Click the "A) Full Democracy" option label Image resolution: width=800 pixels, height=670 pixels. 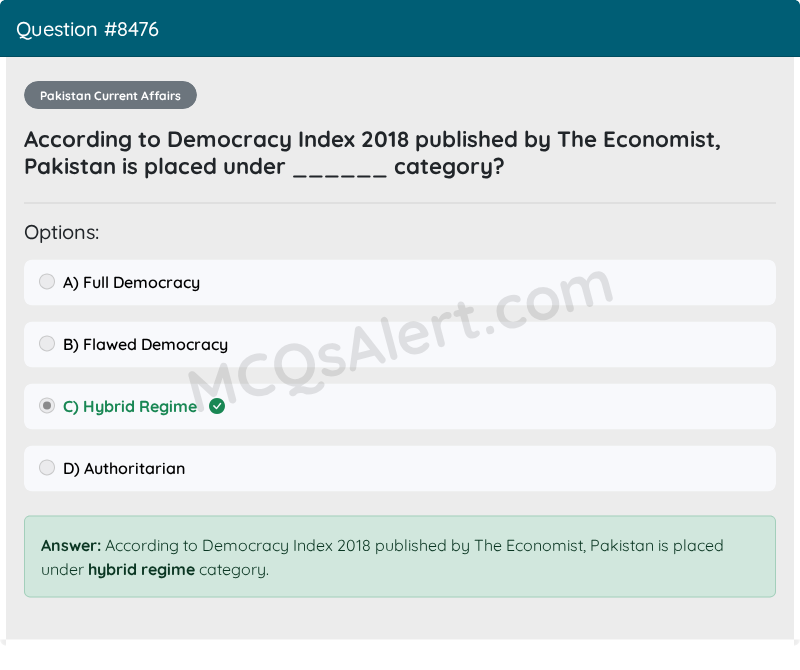(x=131, y=283)
